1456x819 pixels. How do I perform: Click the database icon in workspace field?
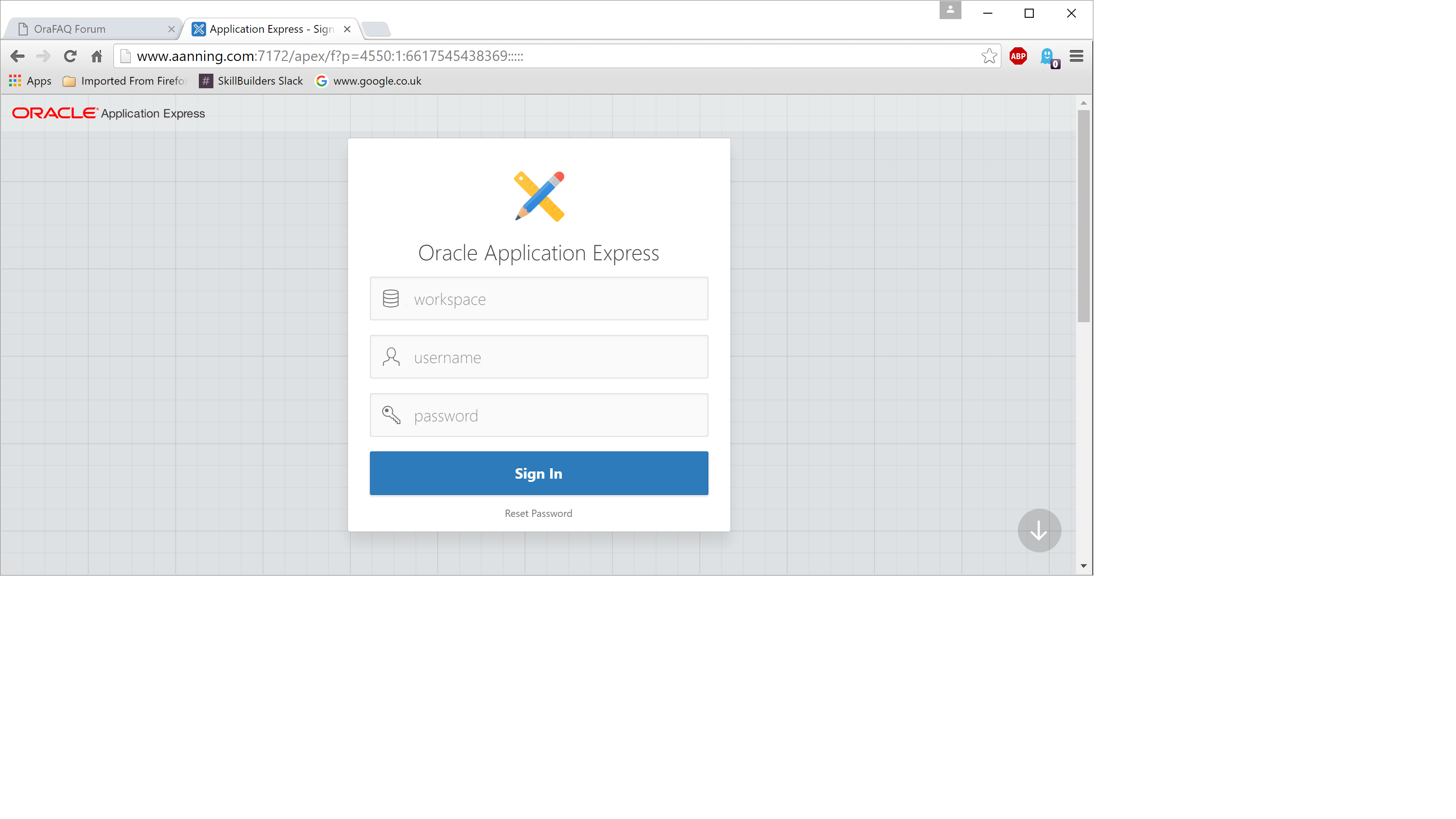[390, 298]
